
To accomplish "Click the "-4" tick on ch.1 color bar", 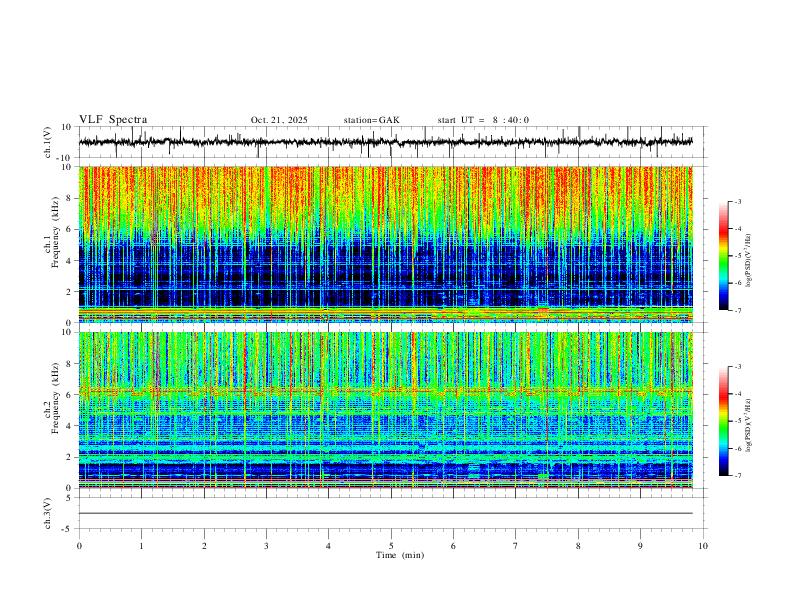I will click(737, 229).
